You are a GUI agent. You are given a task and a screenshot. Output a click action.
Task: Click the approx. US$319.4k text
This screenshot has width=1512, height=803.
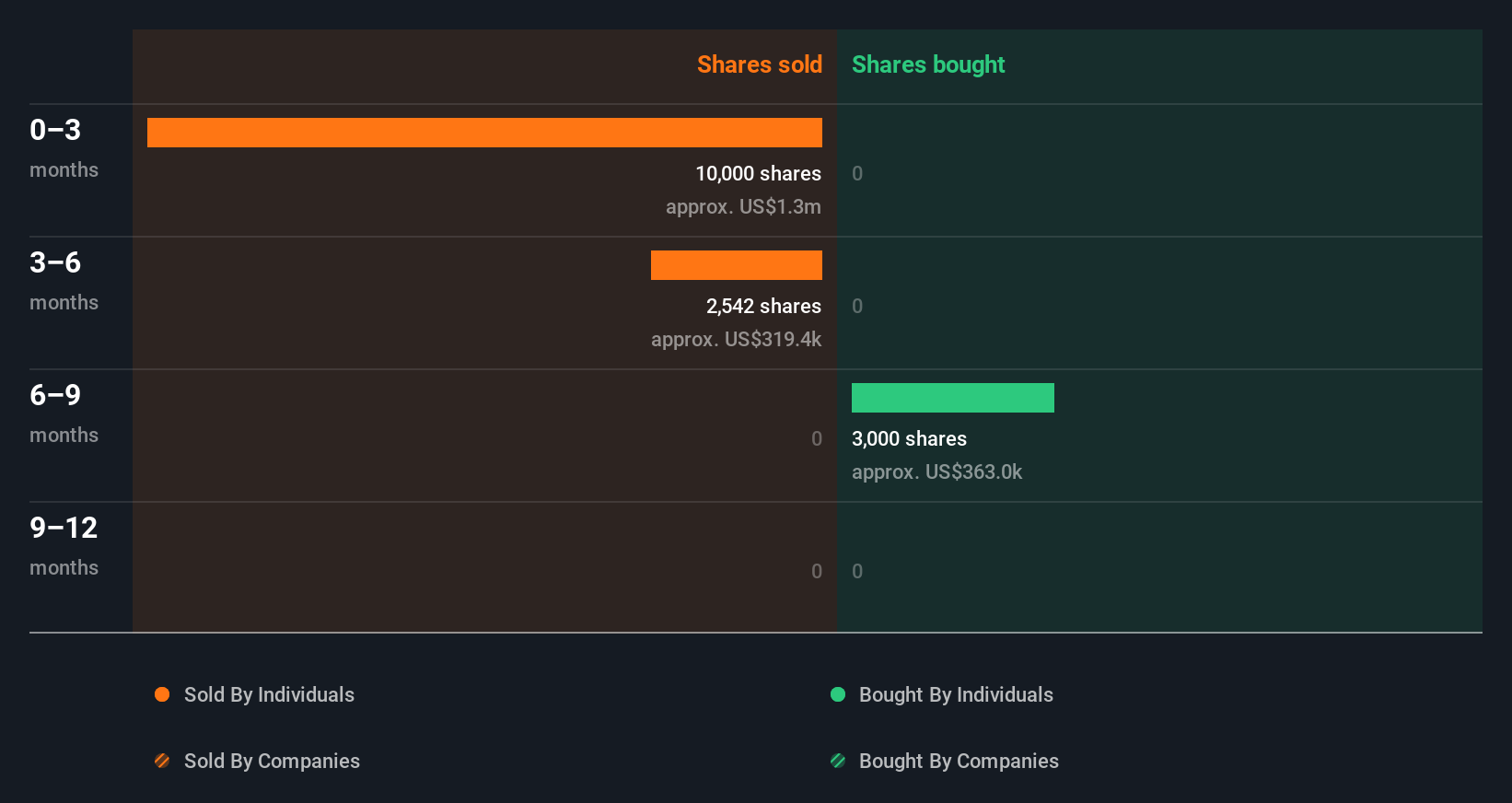pyautogui.click(x=736, y=339)
